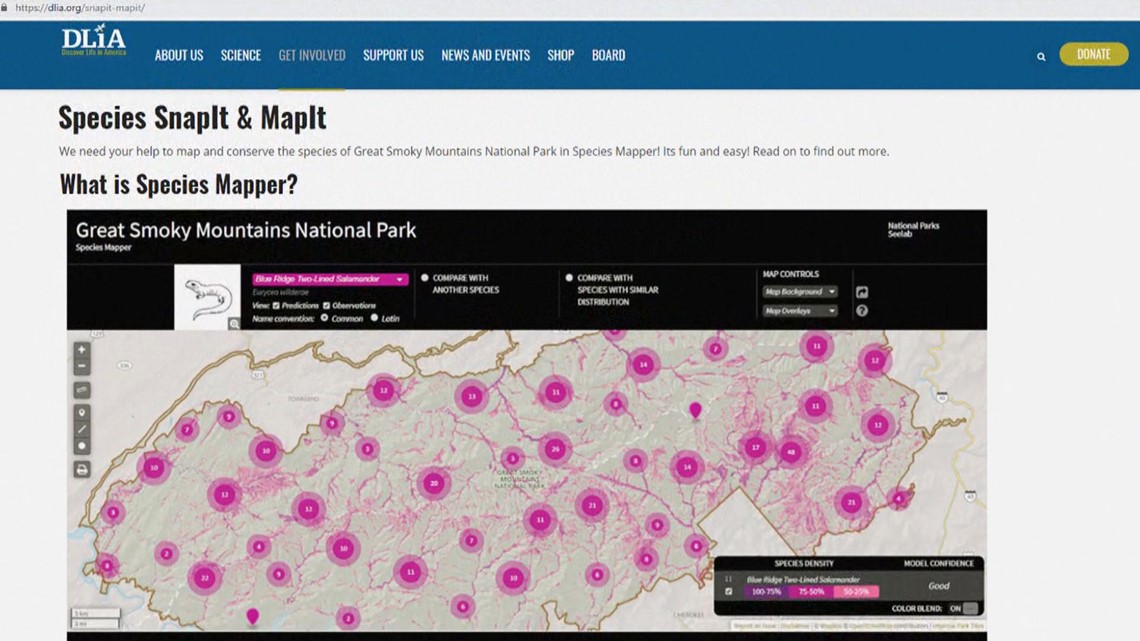Open the Get Involved menu

(312, 55)
